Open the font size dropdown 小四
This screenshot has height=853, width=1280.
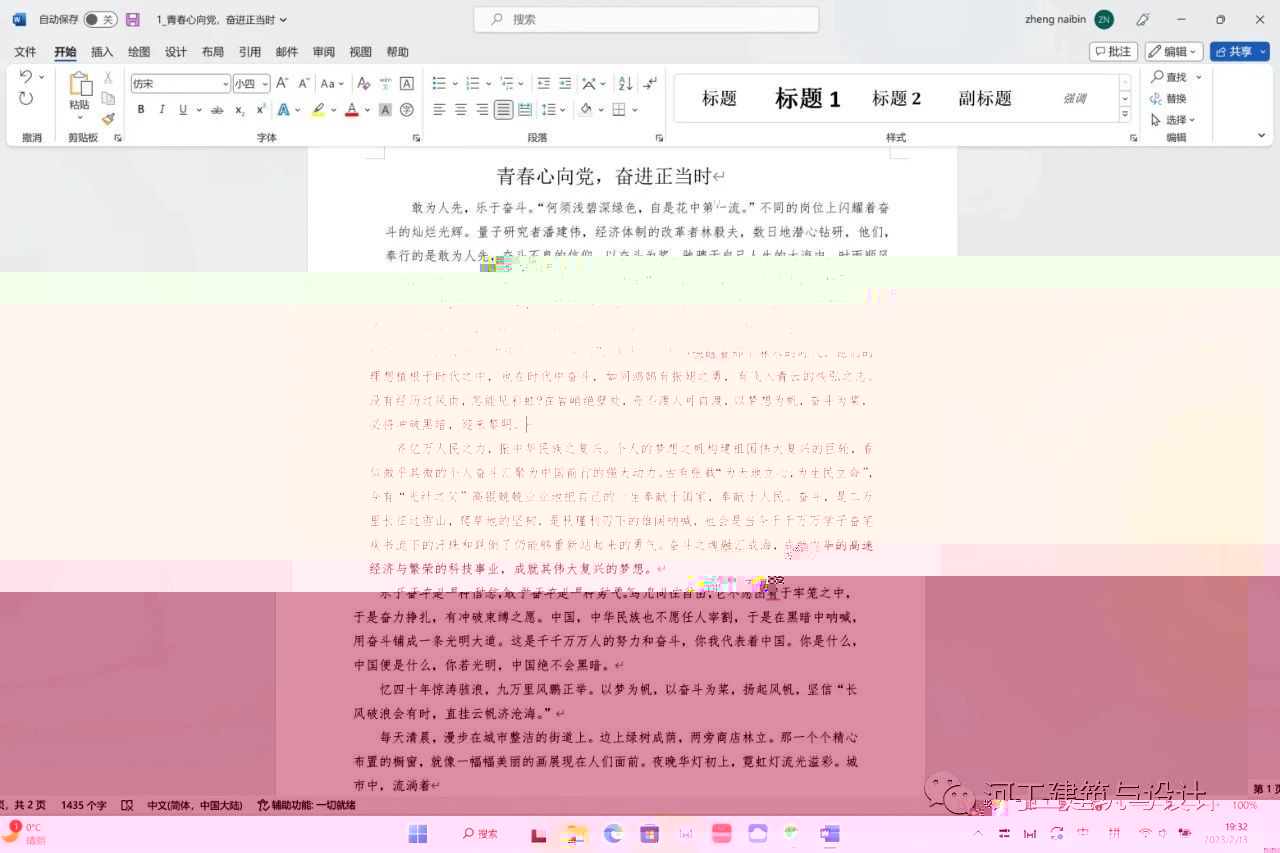265,85
